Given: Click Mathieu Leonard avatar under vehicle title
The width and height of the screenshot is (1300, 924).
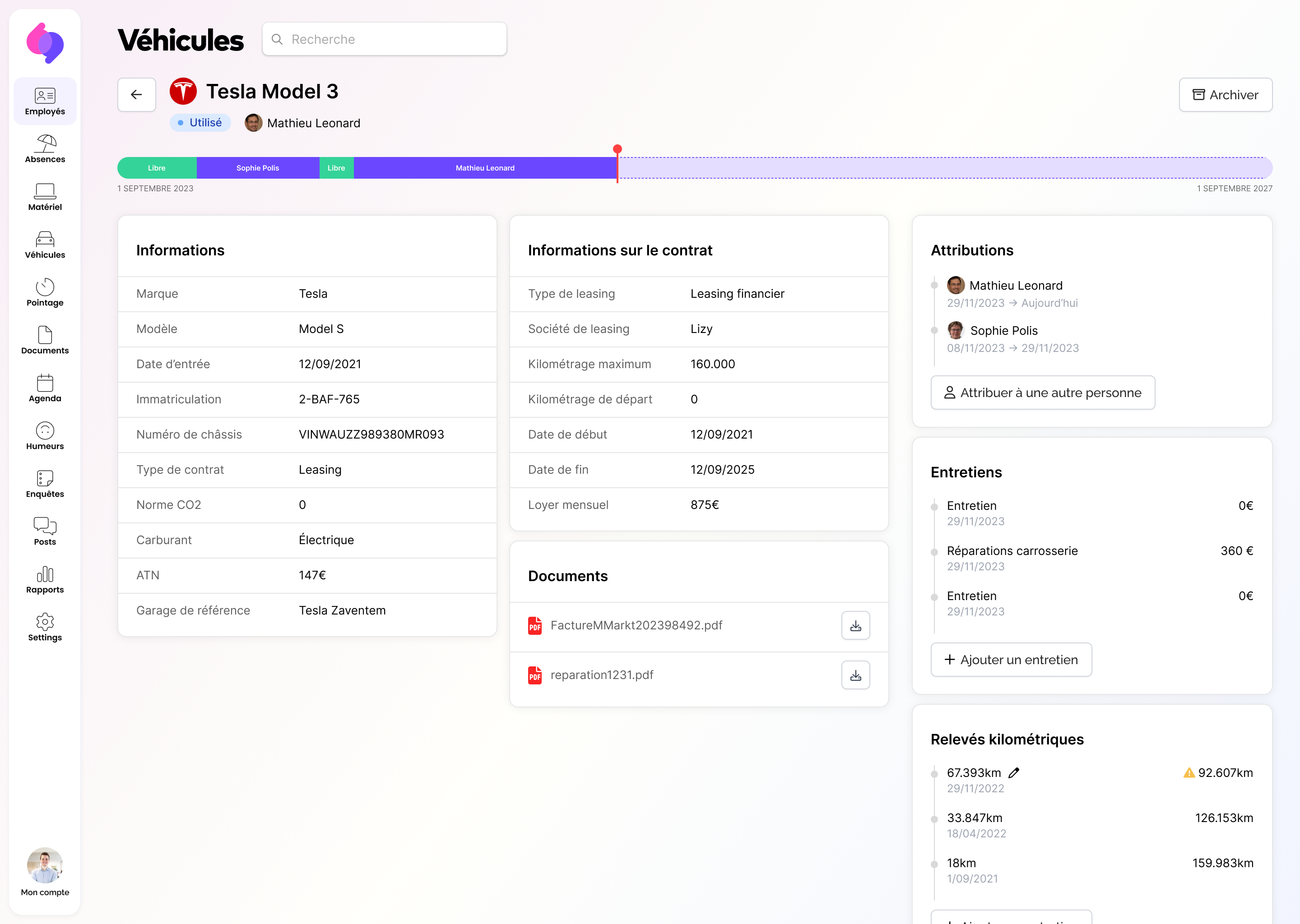Looking at the screenshot, I should click(253, 123).
